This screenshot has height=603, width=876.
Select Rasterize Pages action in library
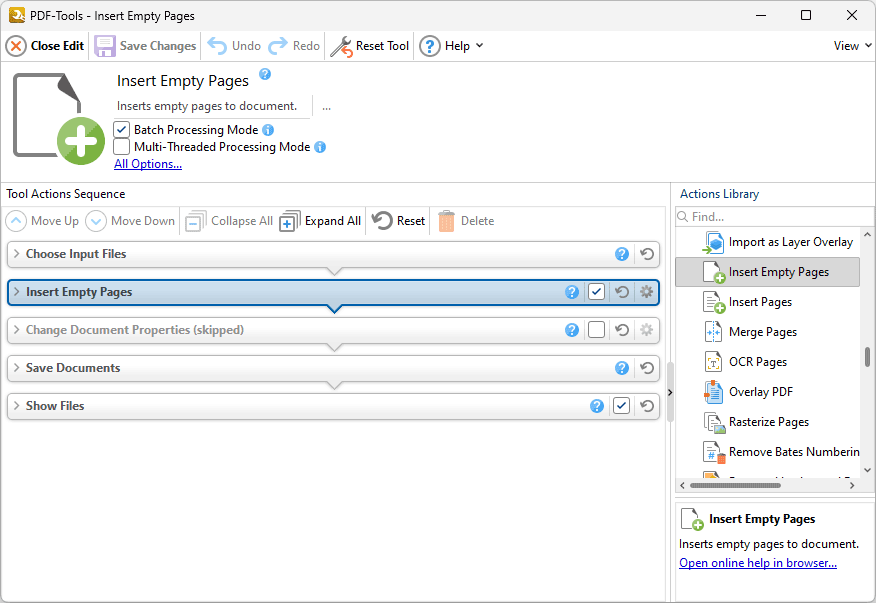(x=755, y=422)
